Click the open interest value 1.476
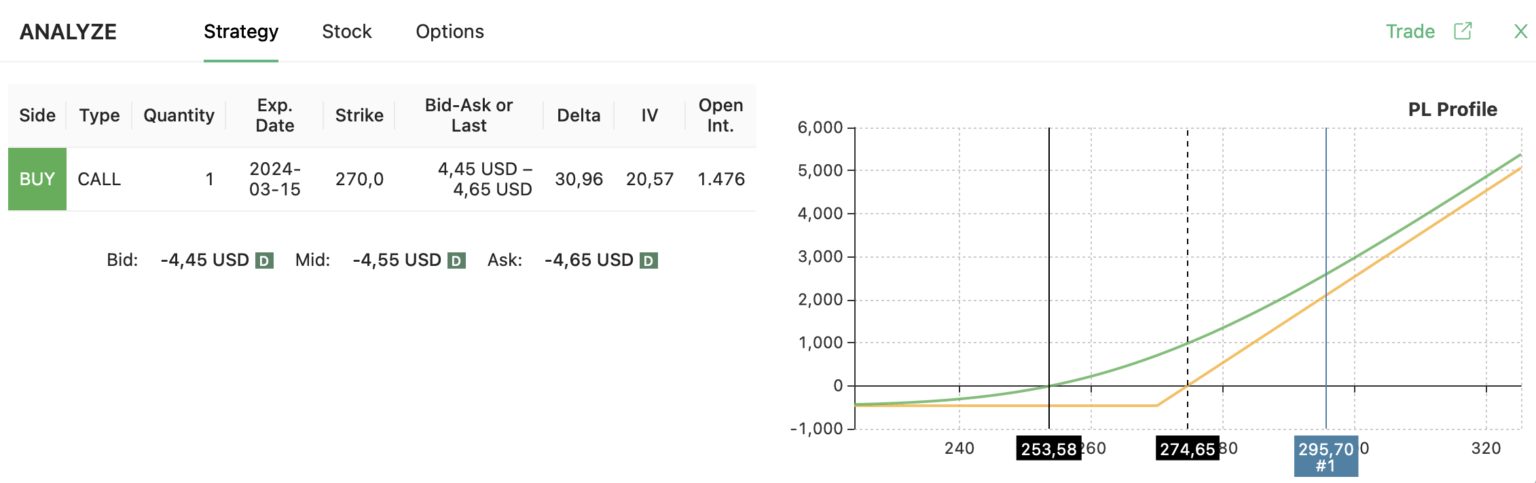 point(721,179)
